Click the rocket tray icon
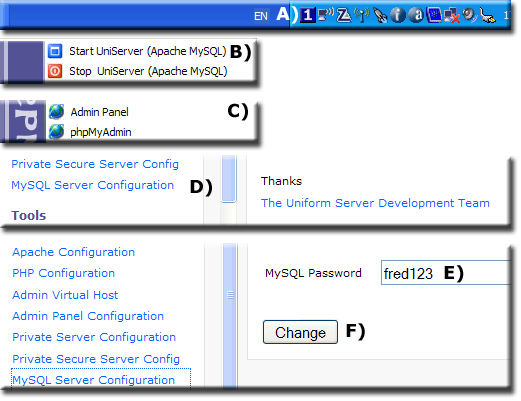 point(380,15)
